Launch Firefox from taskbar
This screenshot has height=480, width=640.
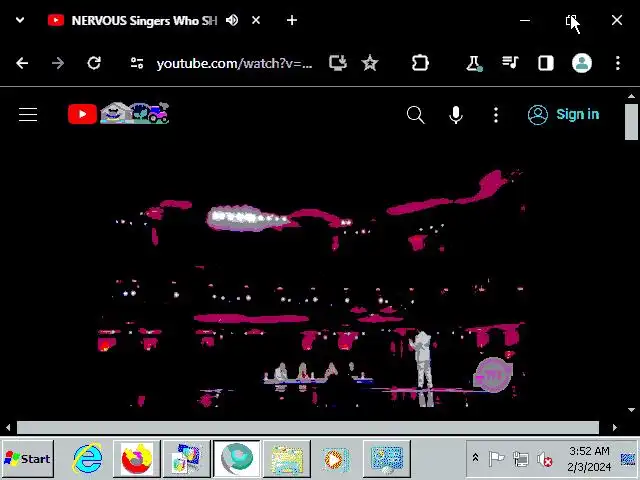tap(137, 459)
